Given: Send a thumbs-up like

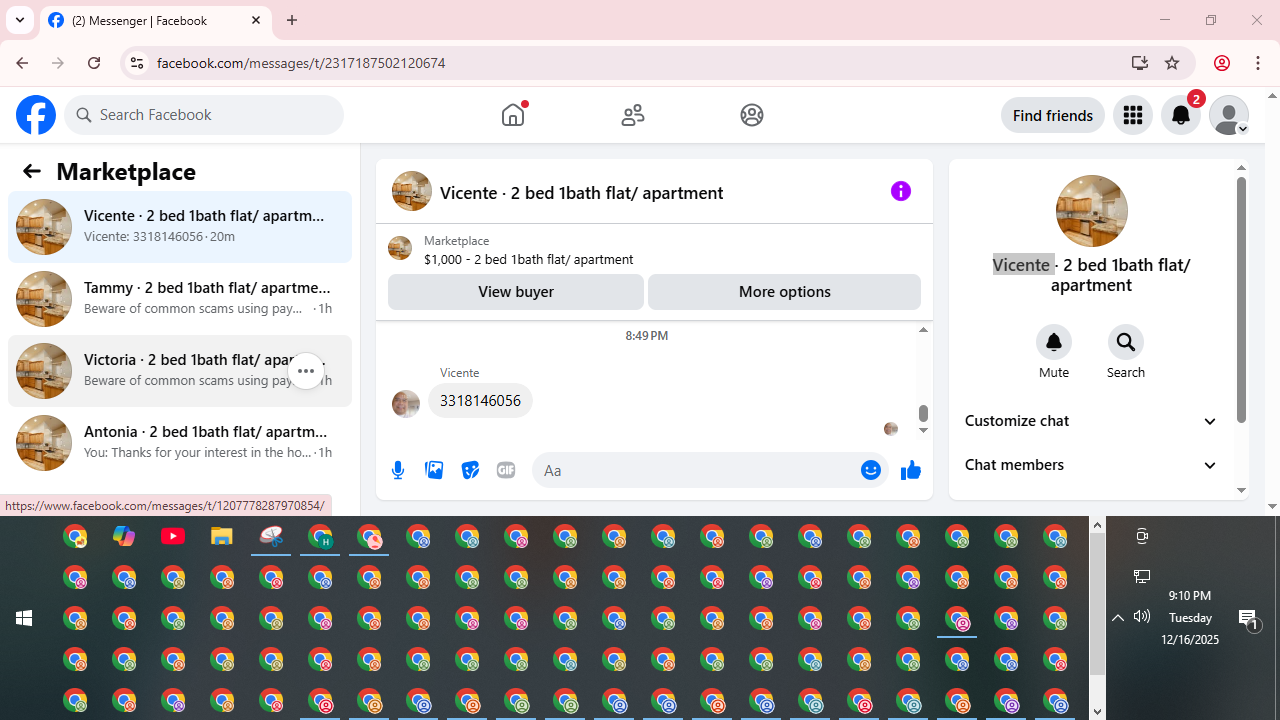Looking at the screenshot, I should click(910, 470).
